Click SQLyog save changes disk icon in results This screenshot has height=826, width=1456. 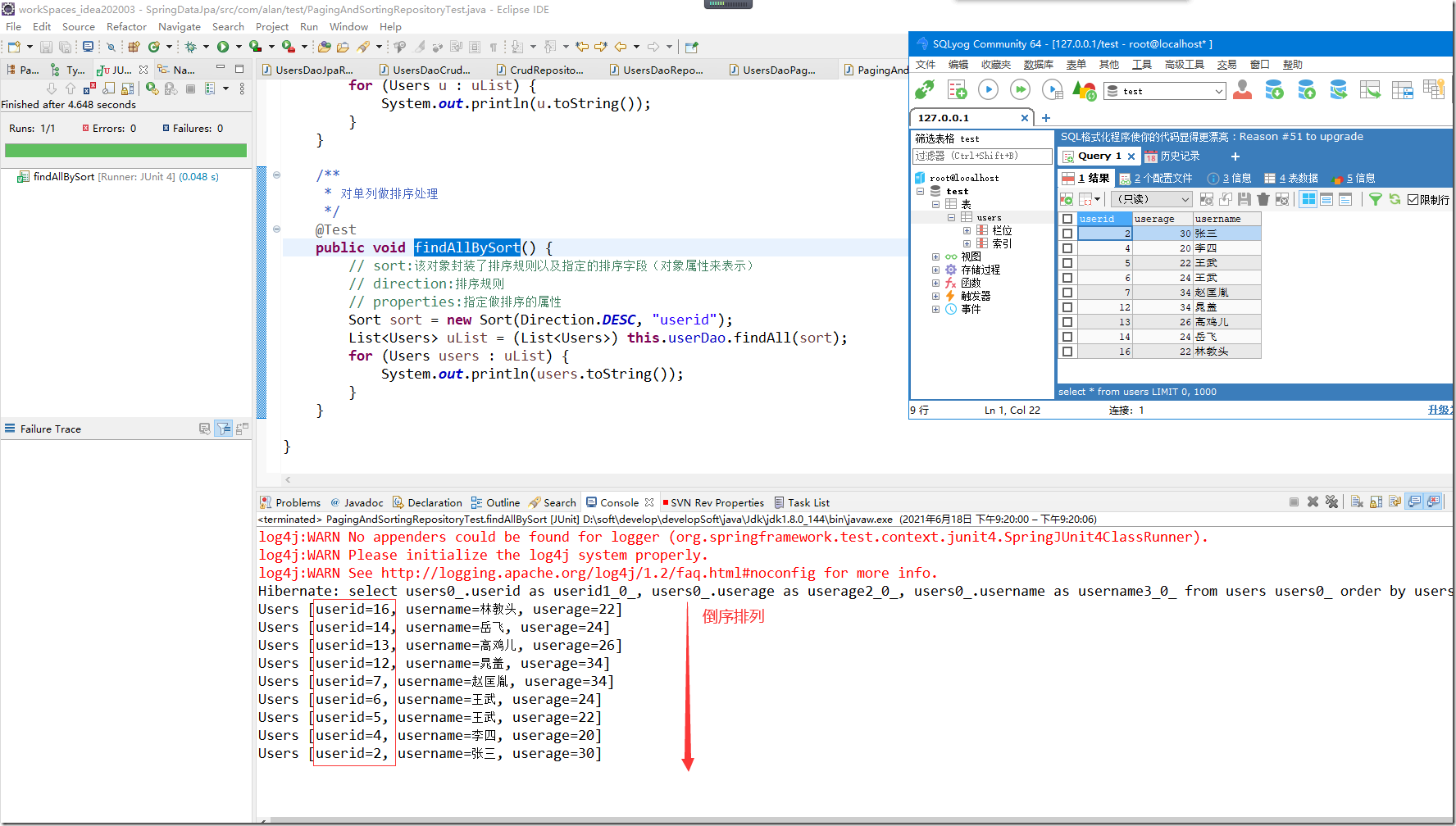1244,199
